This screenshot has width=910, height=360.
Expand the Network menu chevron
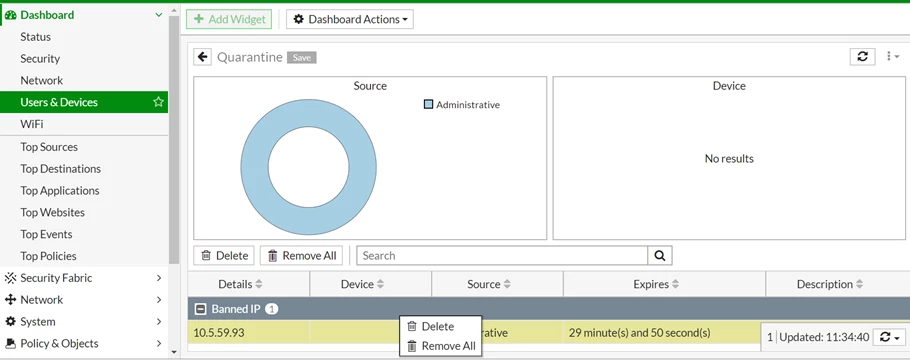pos(159,300)
